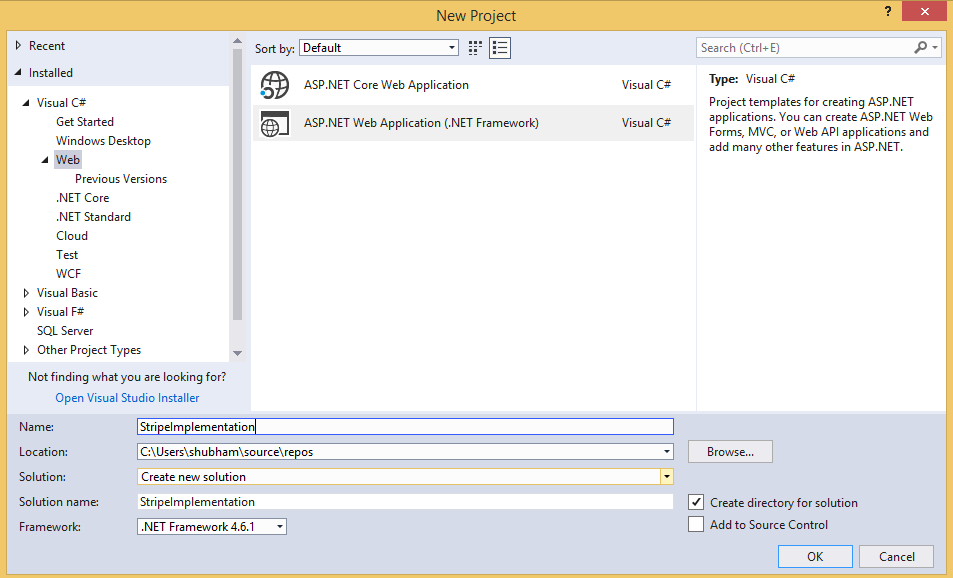This screenshot has height=578, width=953.
Task: Open the search options dropdown arrow
Action: coord(935,47)
